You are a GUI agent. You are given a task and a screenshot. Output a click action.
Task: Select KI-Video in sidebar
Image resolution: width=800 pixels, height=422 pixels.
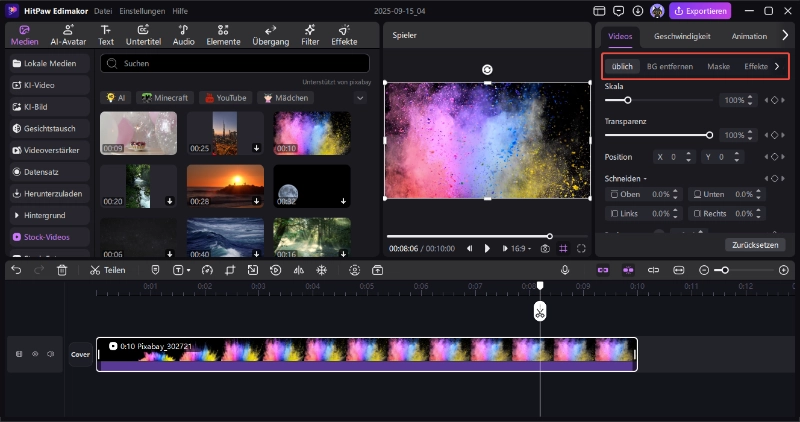(49, 85)
